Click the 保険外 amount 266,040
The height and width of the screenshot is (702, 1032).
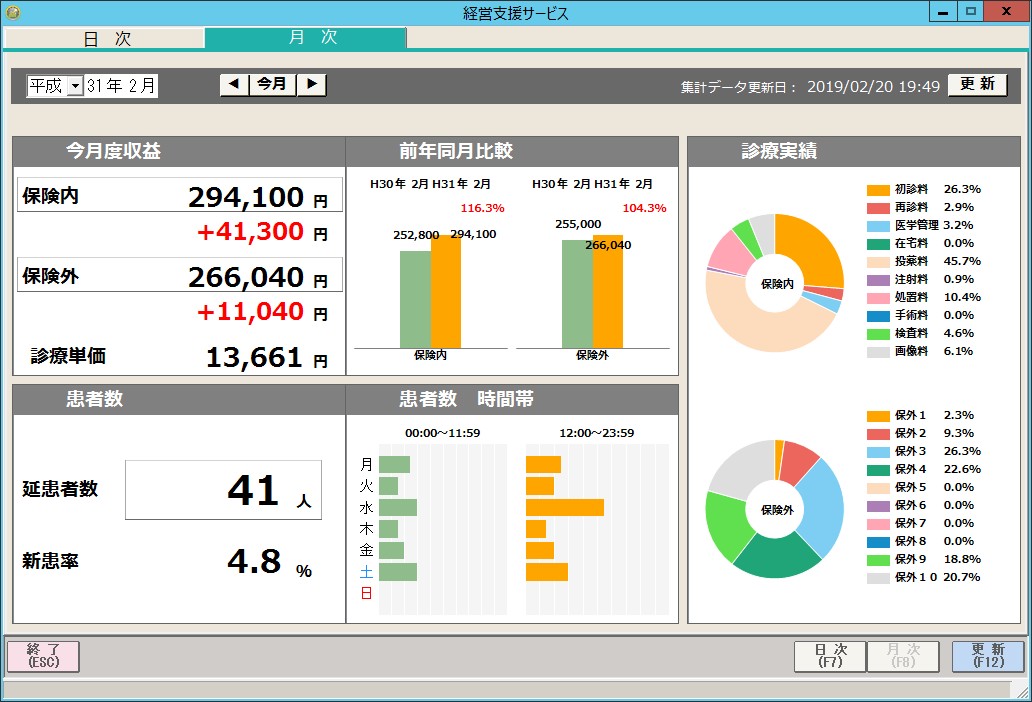click(x=246, y=277)
